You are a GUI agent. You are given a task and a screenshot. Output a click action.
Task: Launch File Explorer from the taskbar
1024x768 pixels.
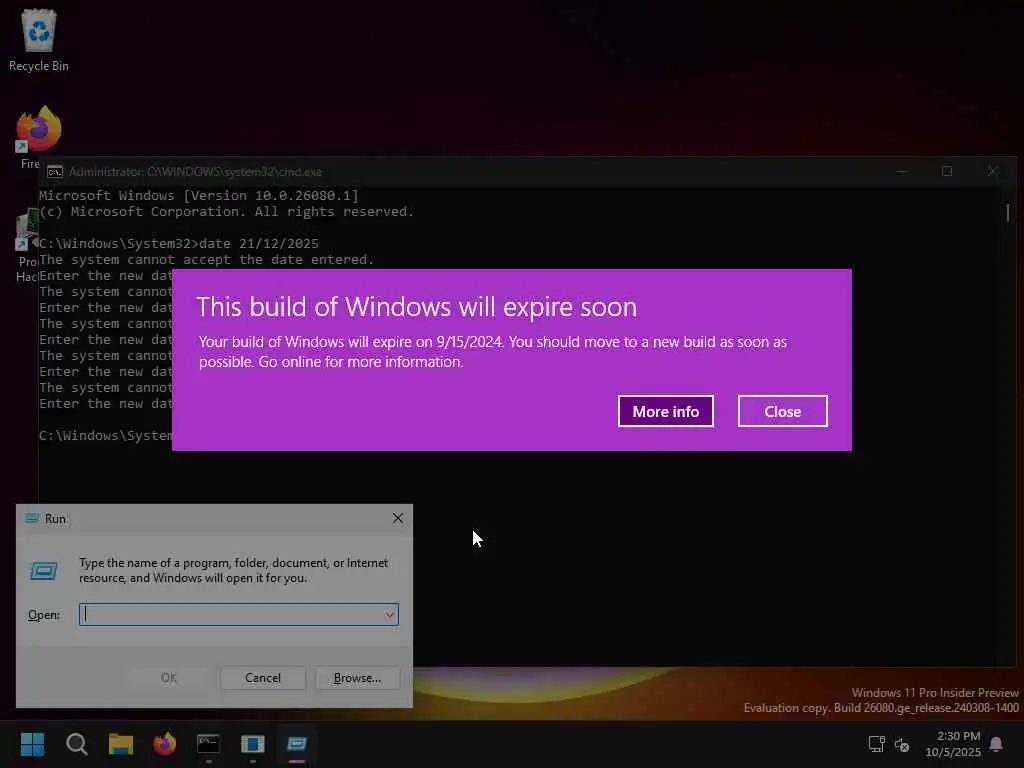[x=121, y=744]
